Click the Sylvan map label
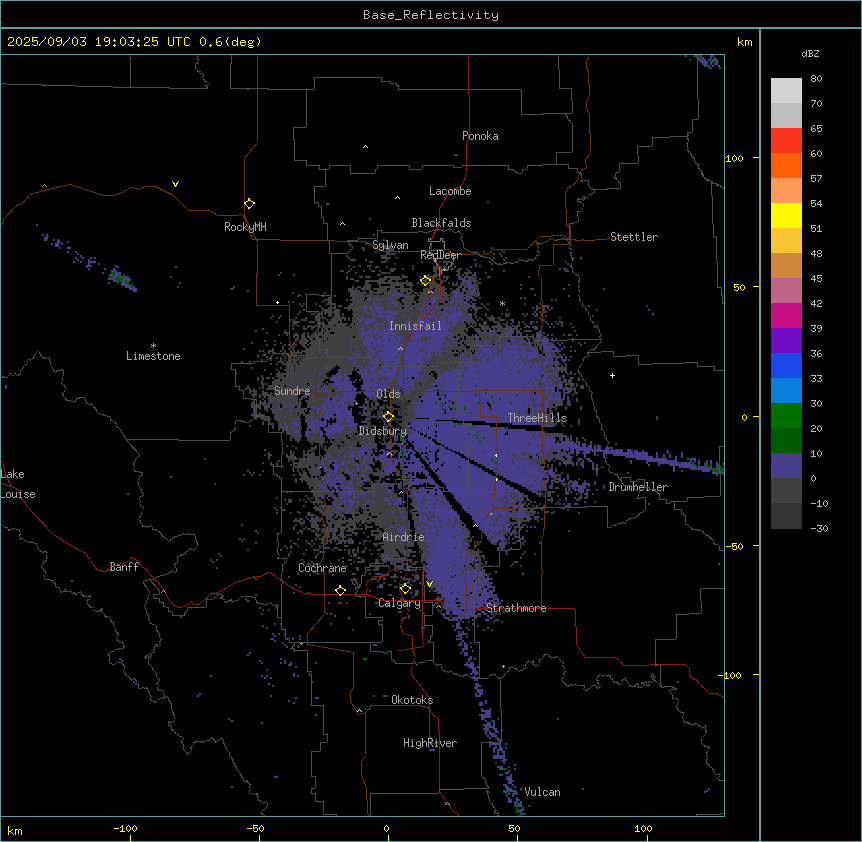The image size is (862, 842). (390, 245)
